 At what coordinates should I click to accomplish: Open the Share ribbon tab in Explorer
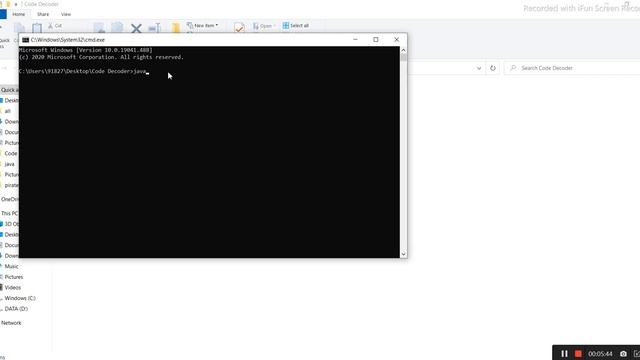pos(43,14)
